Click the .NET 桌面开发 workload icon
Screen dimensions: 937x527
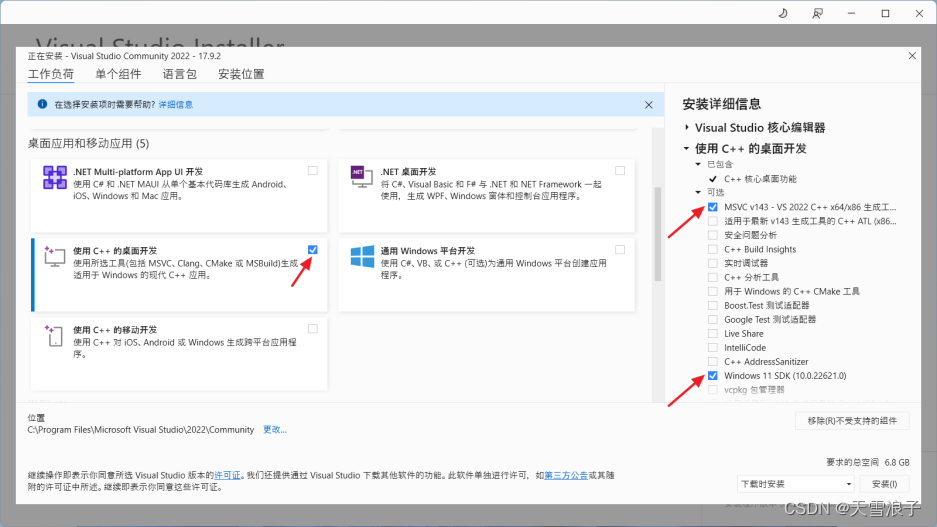click(362, 177)
